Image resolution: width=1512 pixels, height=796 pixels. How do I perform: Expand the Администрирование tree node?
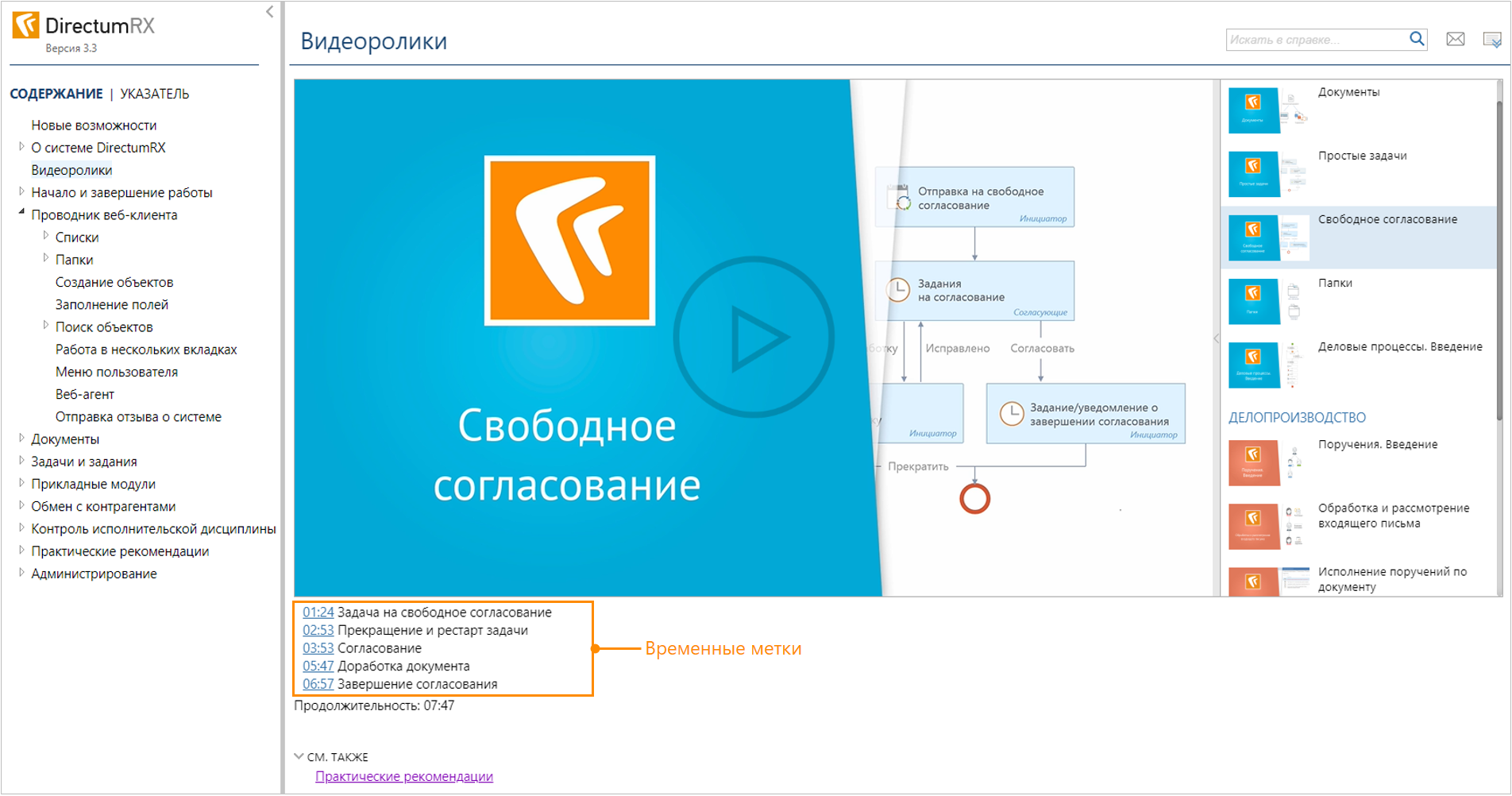21,573
